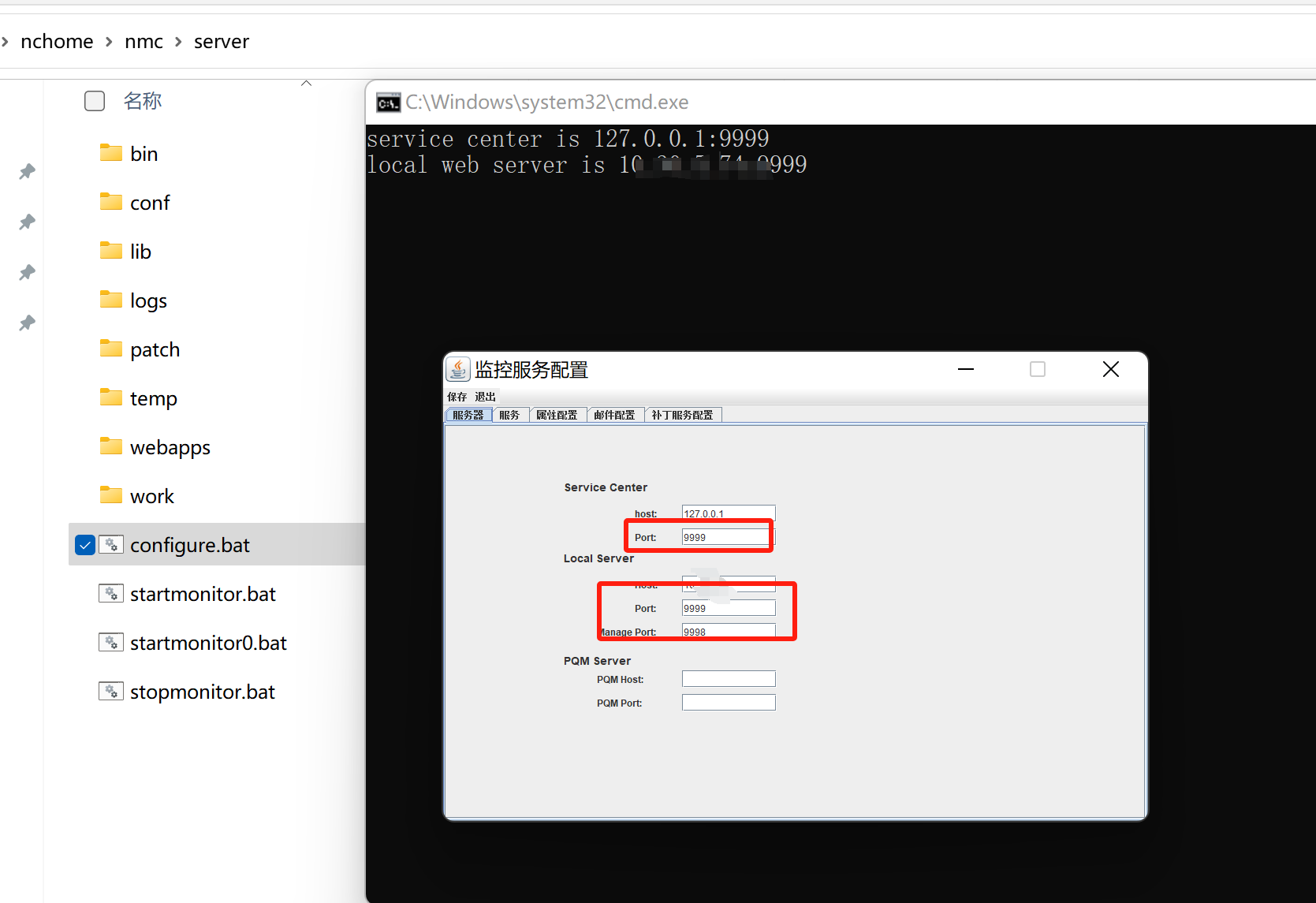The height and width of the screenshot is (903, 1316).
Task: Click the PQM Host input field
Action: click(729, 679)
